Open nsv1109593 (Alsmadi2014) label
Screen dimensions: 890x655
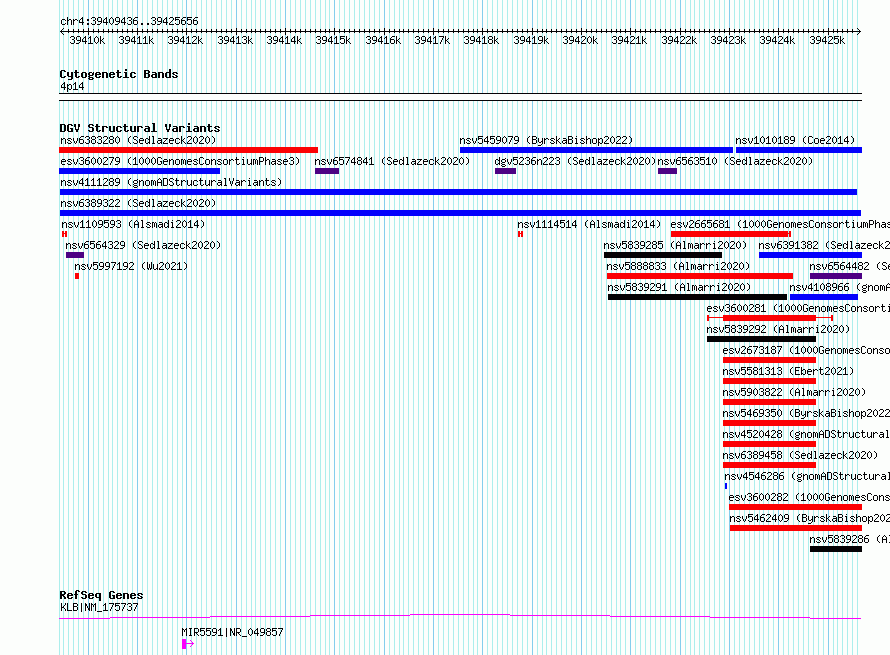point(133,224)
